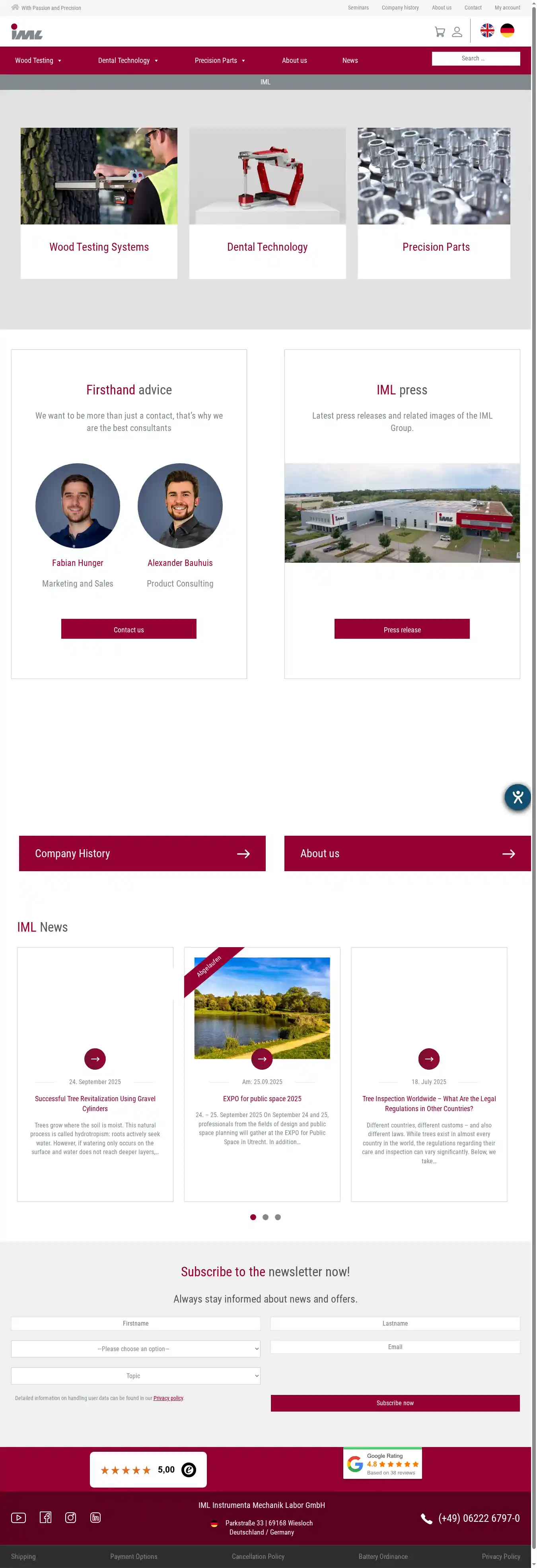Select the third news carousel dot
The width and height of the screenshot is (537, 1568).
point(278,1217)
